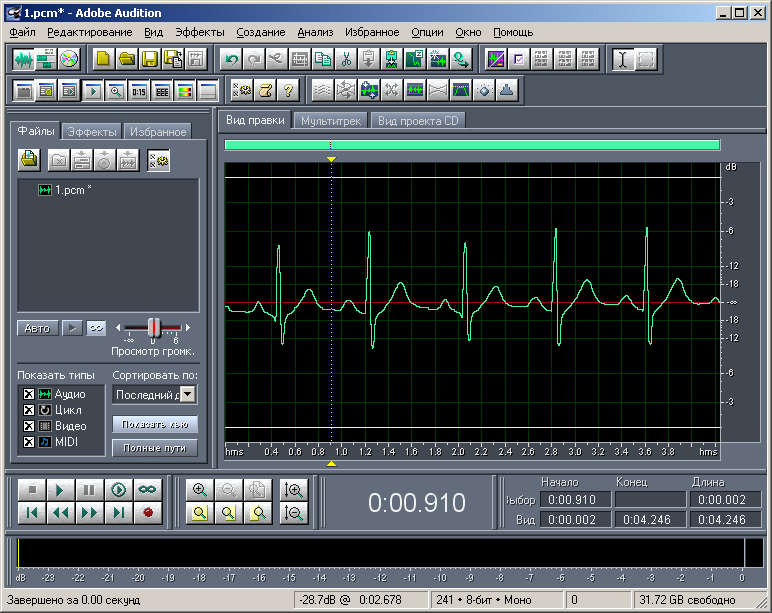Switch to Edit waveform view icon
Viewport: 772px width, 613px height.
point(23,59)
